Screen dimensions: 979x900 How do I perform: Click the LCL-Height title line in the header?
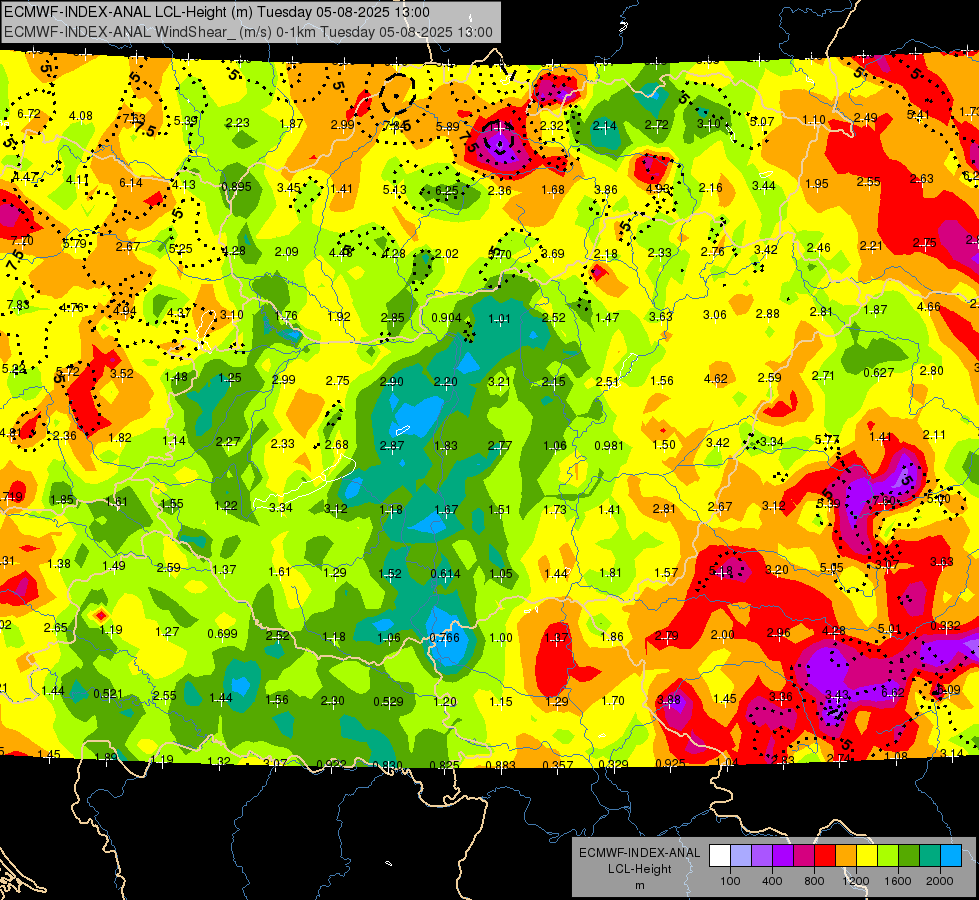pos(217,12)
